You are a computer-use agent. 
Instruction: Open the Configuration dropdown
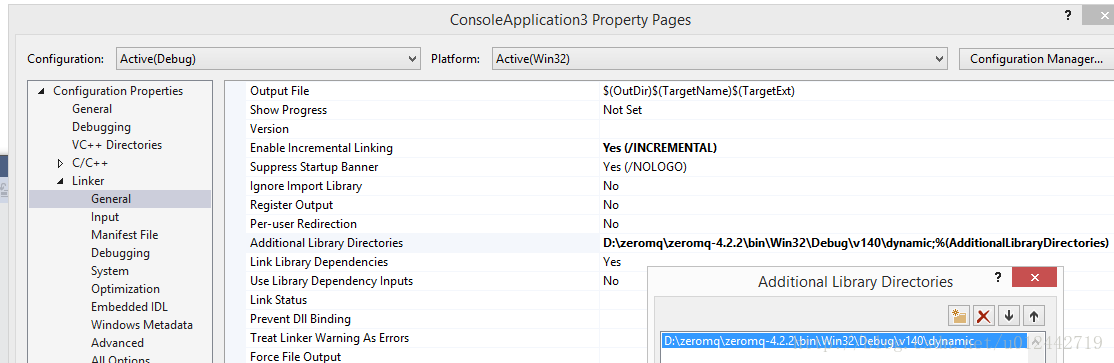(x=268, y=59)
